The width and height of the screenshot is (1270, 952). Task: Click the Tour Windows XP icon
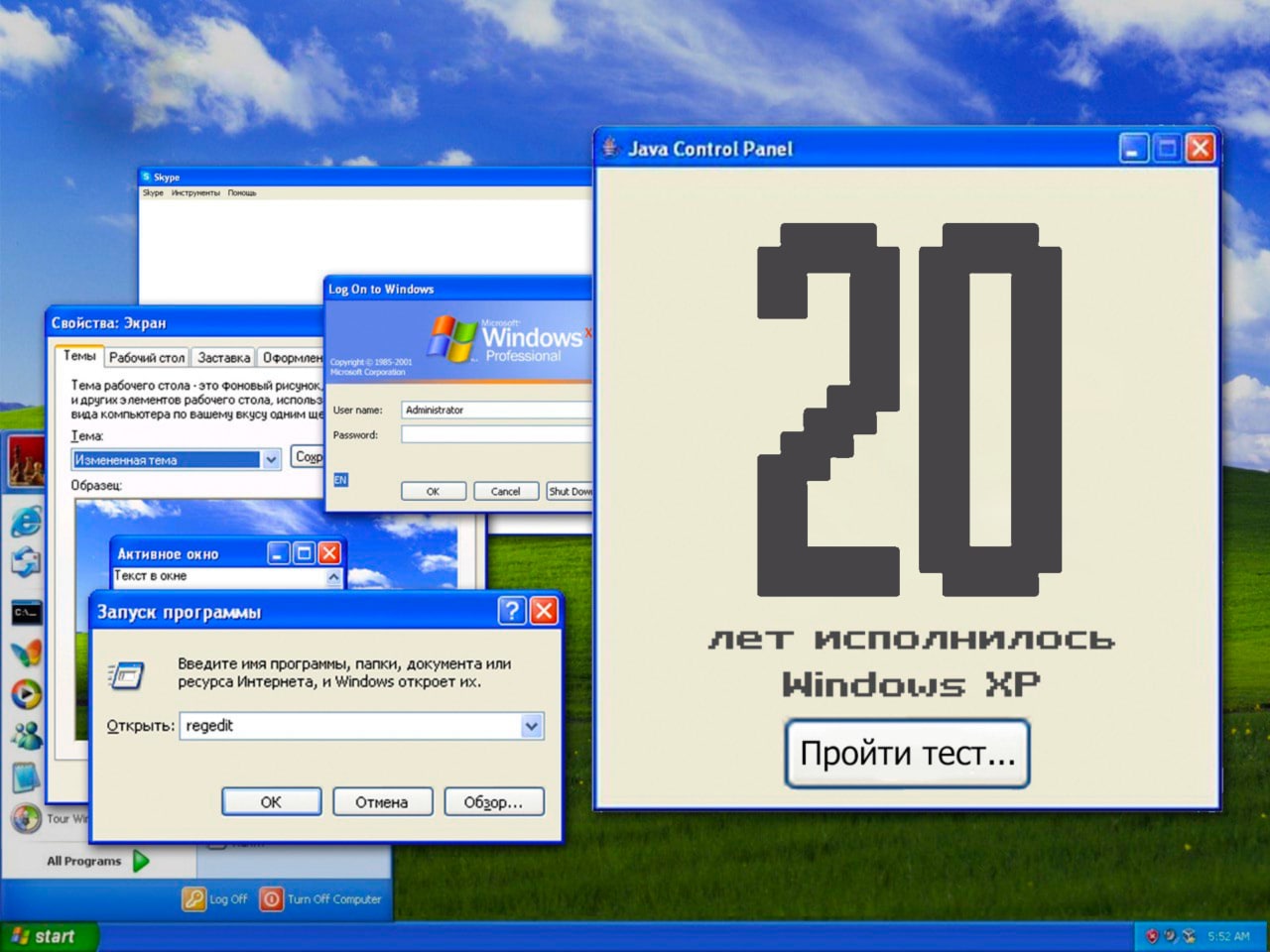pos(26,818)
